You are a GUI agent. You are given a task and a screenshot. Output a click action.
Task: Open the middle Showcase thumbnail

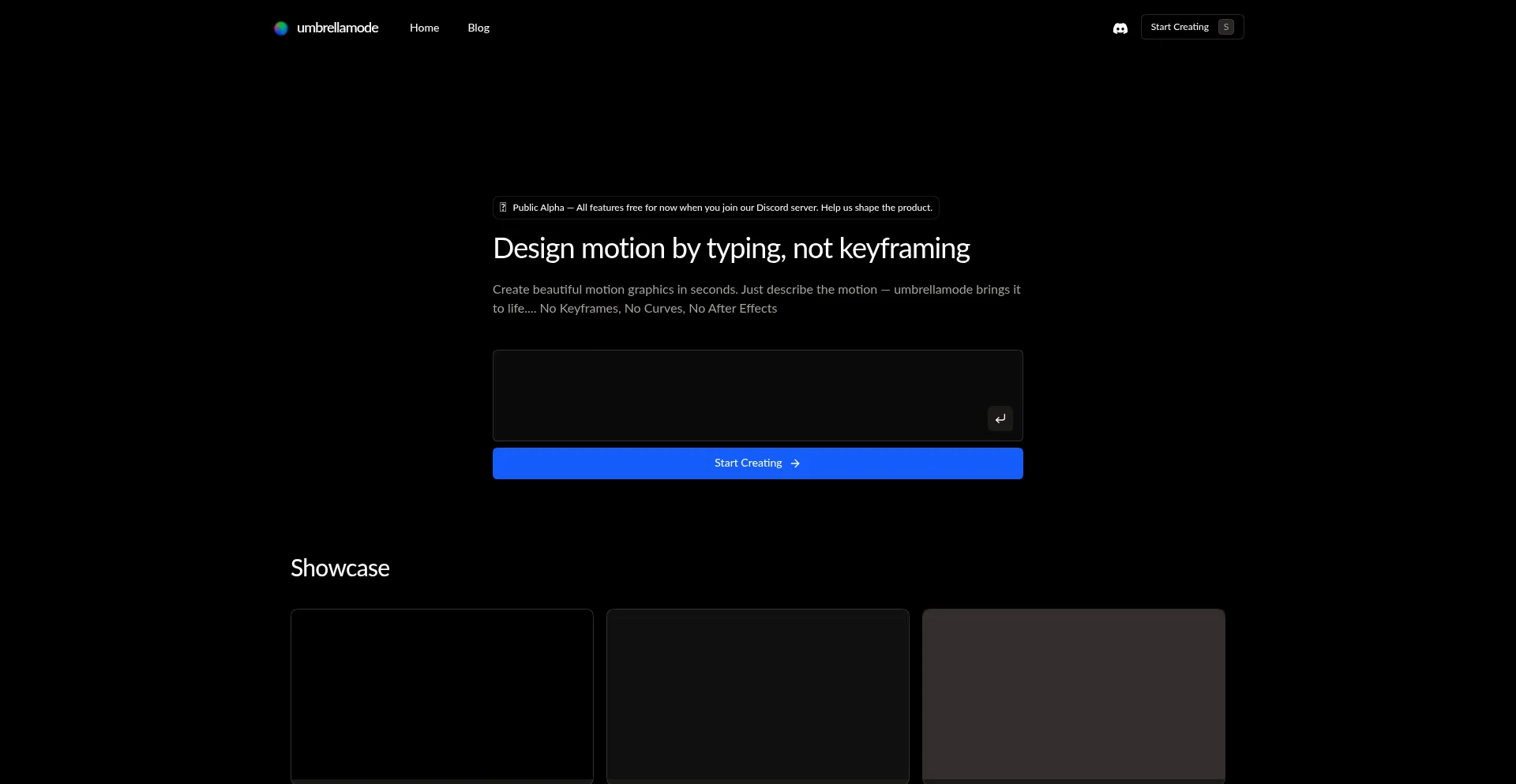coord(758,695)
